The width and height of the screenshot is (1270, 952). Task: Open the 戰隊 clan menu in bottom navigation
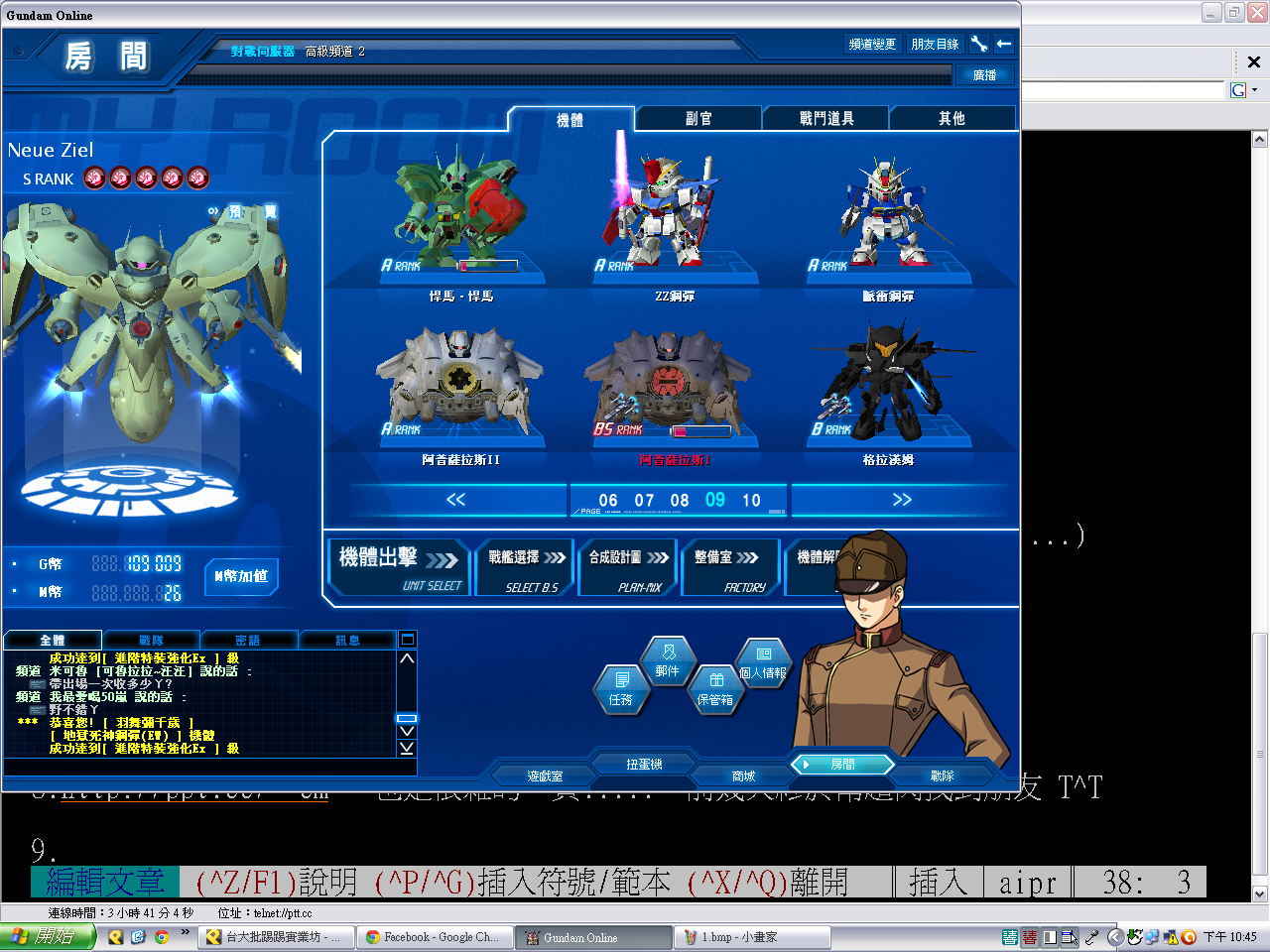coord(942,776)
